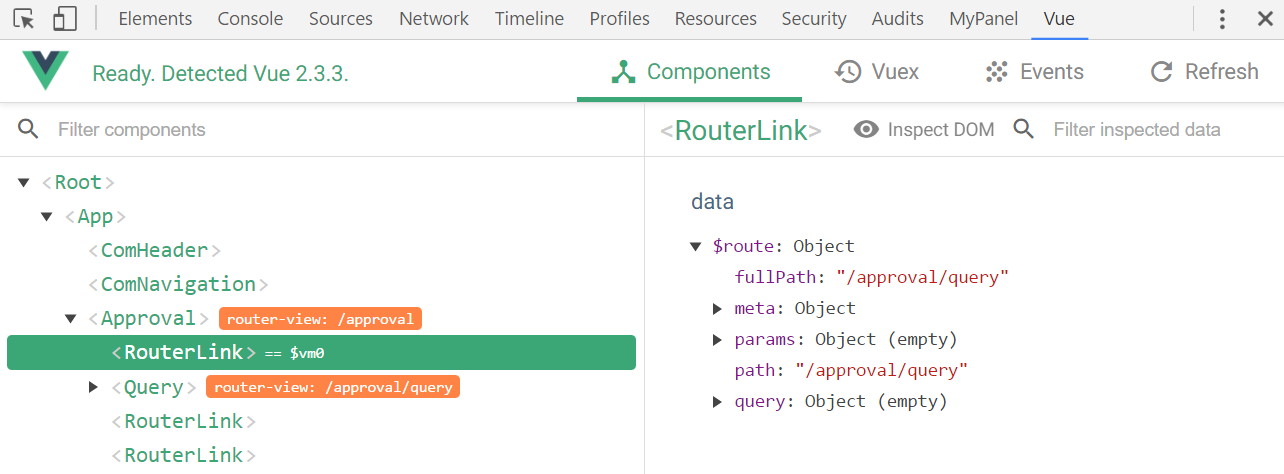This screenshot has height=474, width=1284.
Task: Collapse the App component node
Action: [47, 217]
